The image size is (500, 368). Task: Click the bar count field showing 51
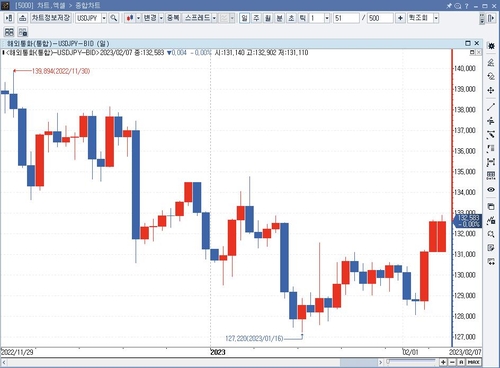(346, 18)
